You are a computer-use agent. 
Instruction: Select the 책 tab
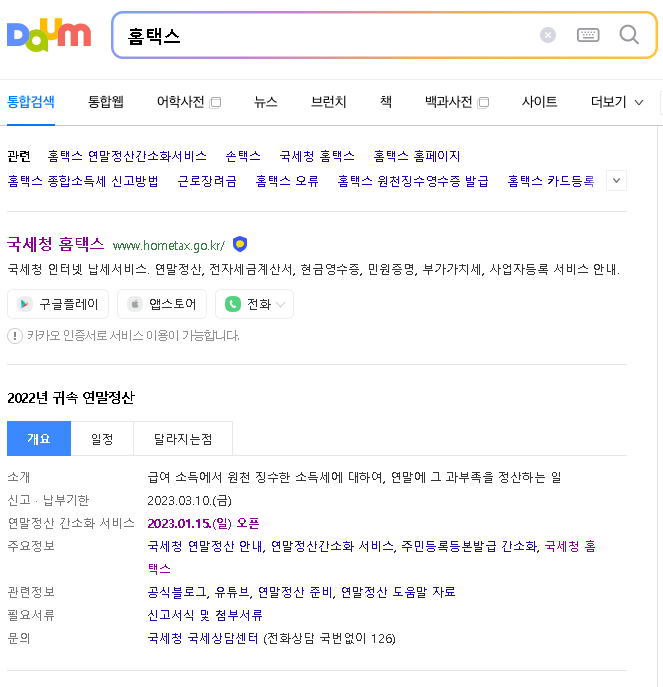point(386,102)
